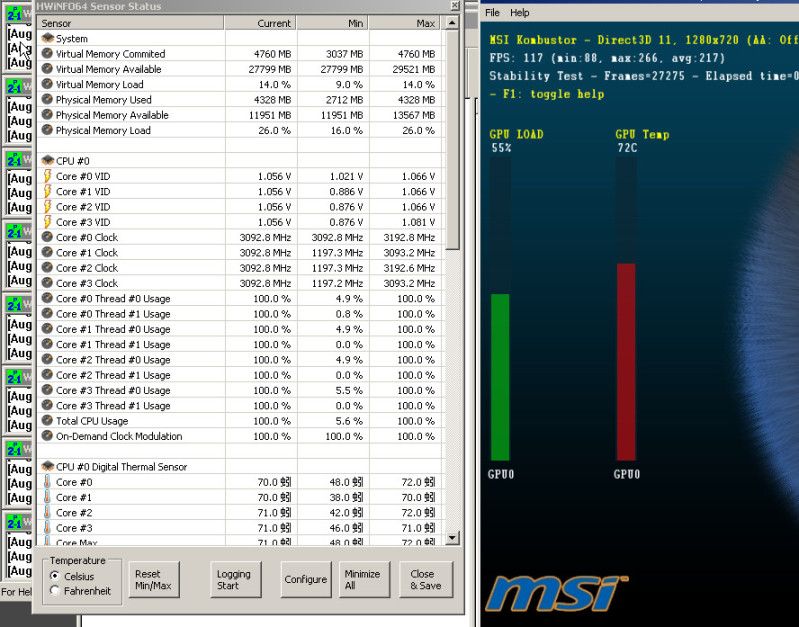This screenshot has height=627, width=799.
Task: Click the MSI logo in Kombustor window
Action: coord(556,593)
